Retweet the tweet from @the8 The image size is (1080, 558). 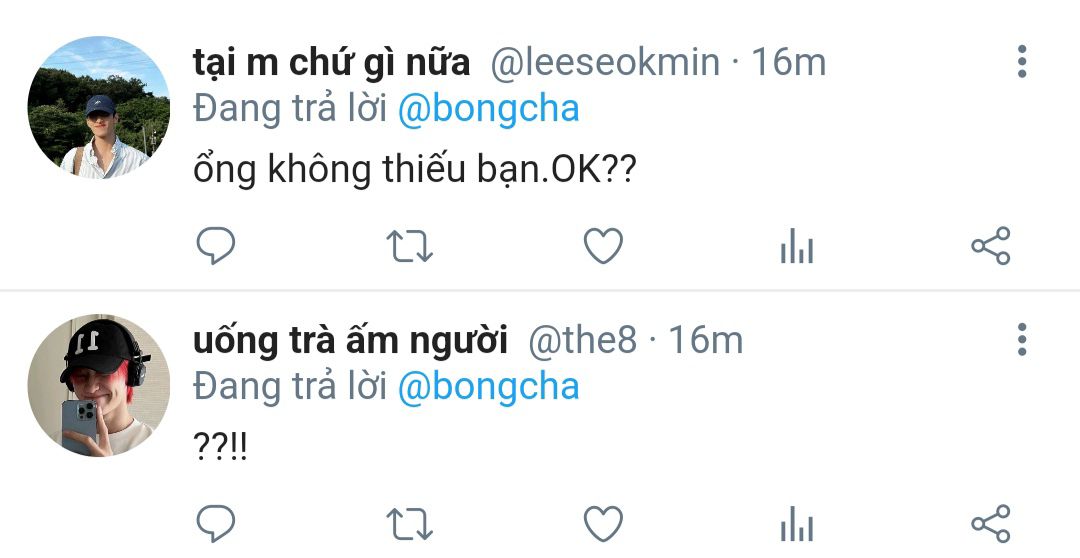(x=409, y=524)
